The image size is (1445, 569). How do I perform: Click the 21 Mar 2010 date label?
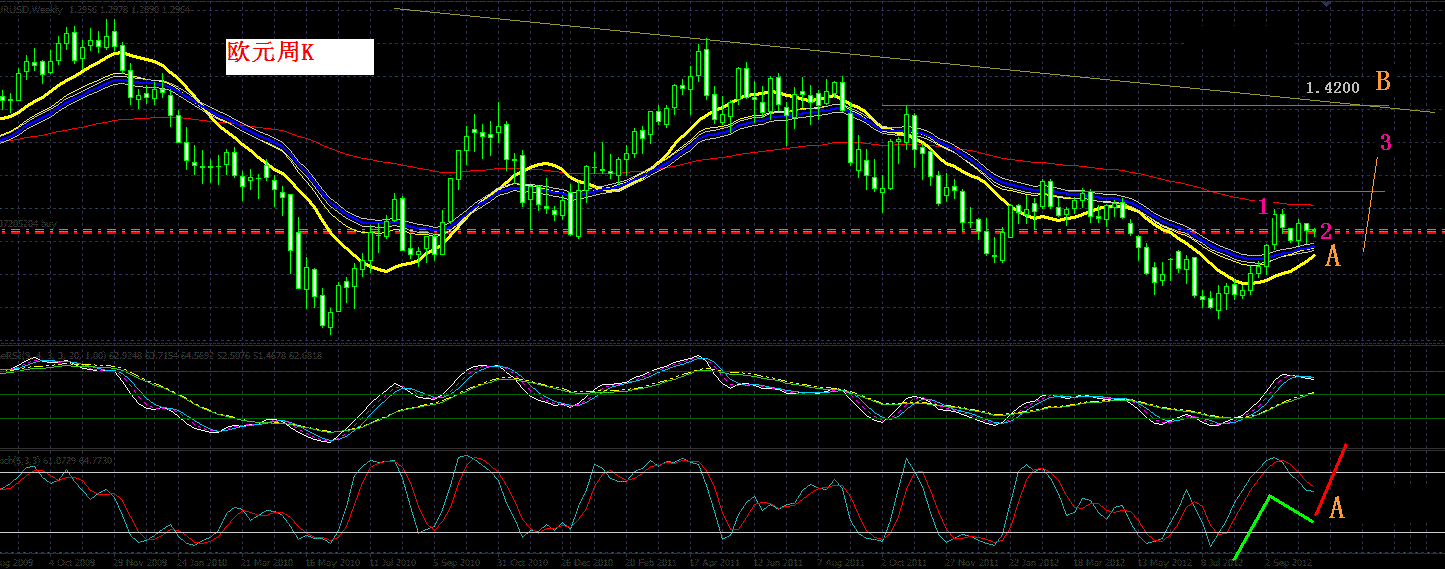(267, 562)
